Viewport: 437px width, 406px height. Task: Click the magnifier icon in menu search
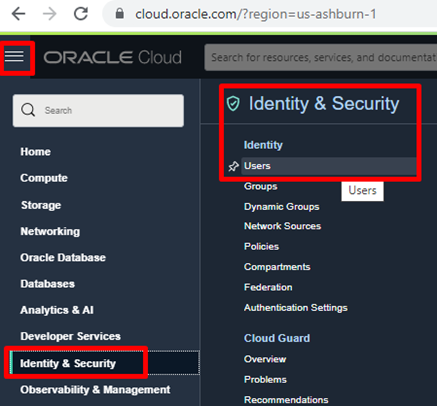pyautogui.click(x=28, y=110)
